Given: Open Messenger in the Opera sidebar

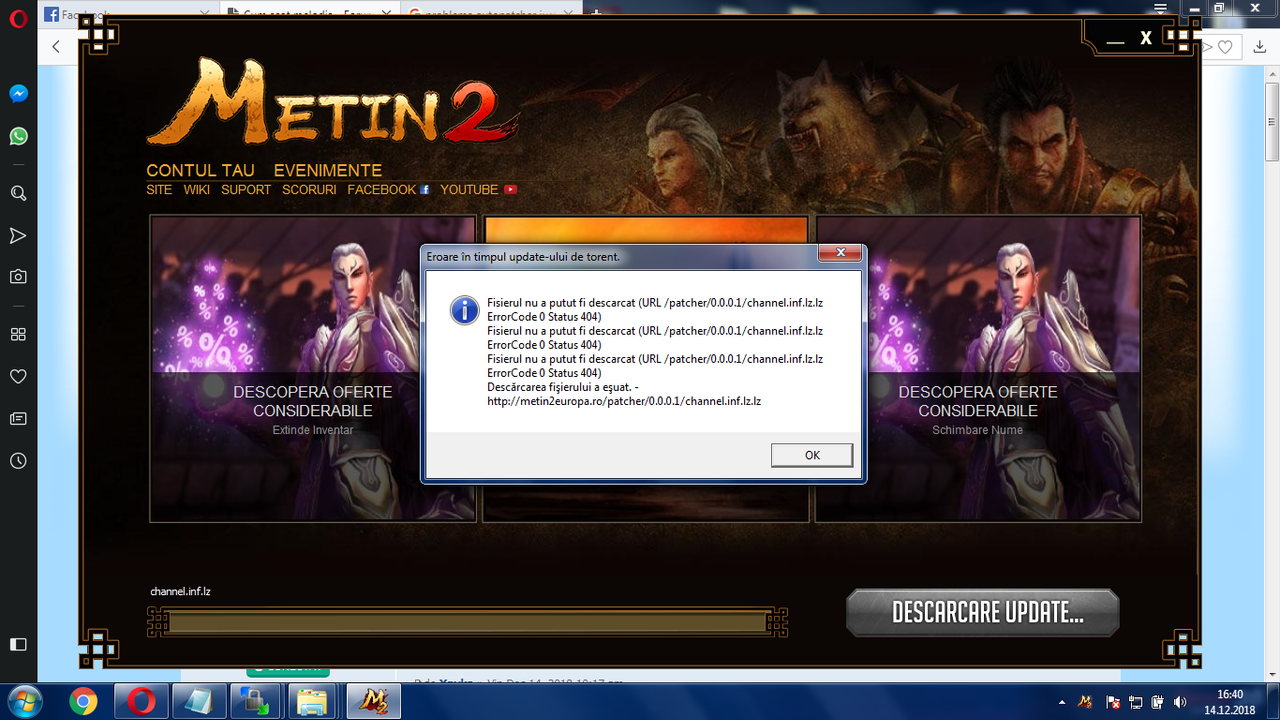Looking at the screenshot, I should coord(18,94).
